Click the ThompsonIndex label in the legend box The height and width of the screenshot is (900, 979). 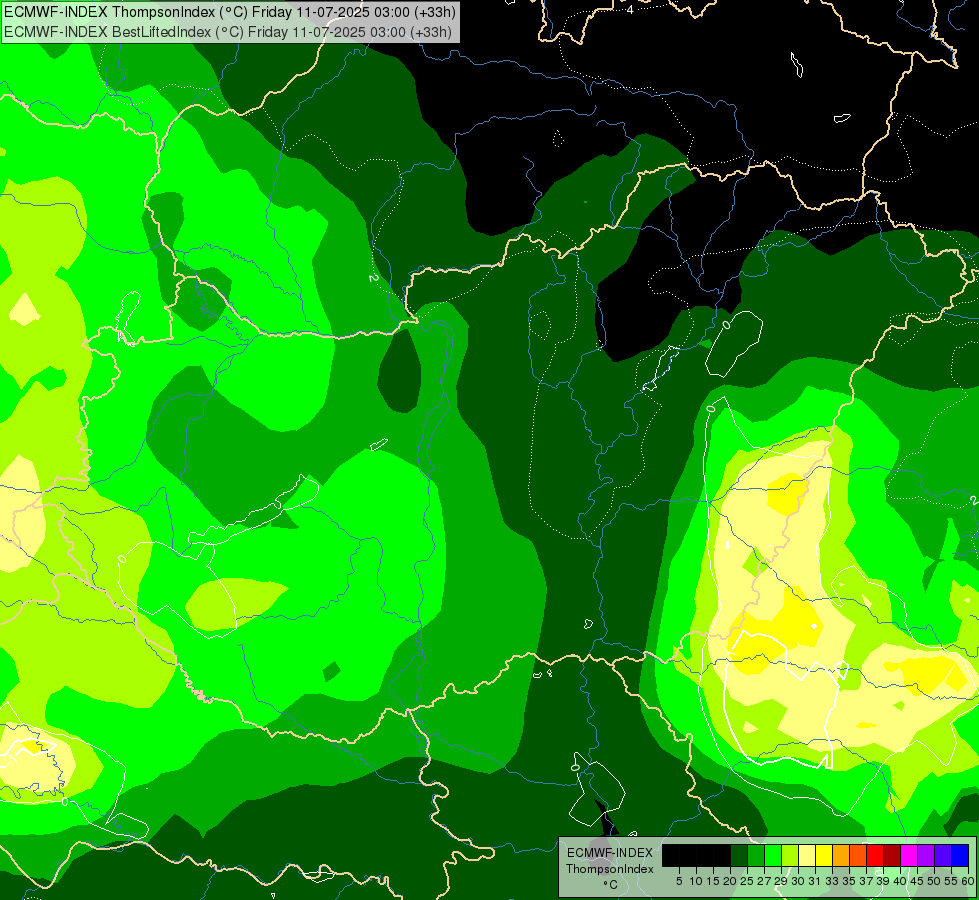610,869
